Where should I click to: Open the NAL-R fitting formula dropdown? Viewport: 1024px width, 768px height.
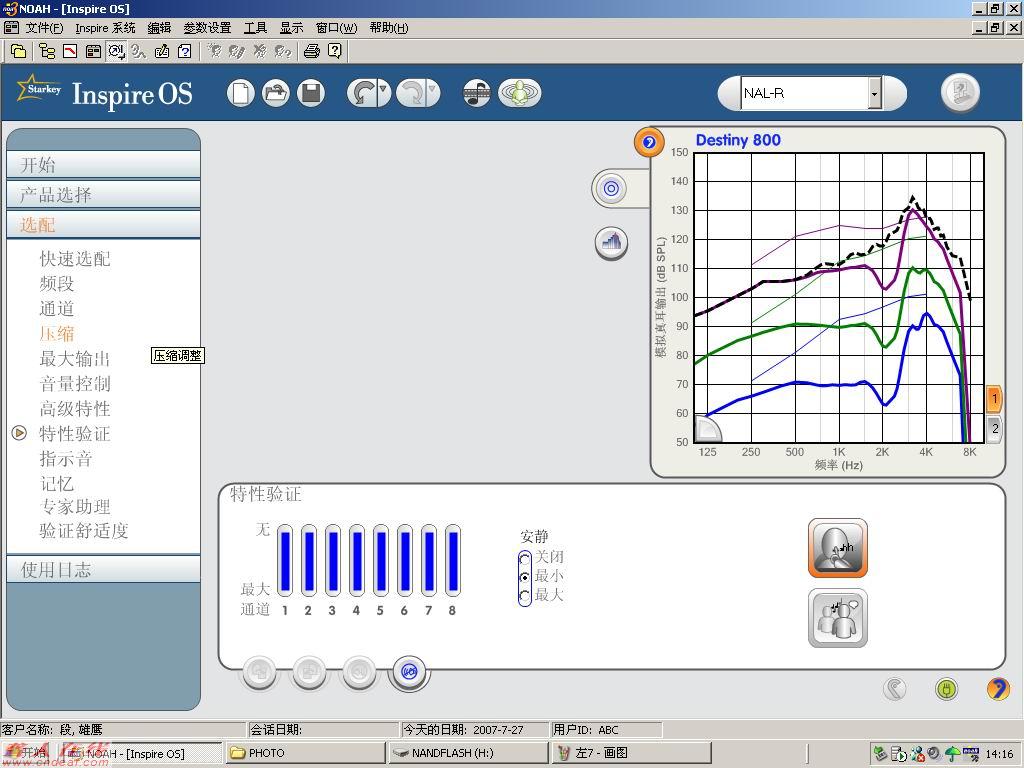[874, 94]
